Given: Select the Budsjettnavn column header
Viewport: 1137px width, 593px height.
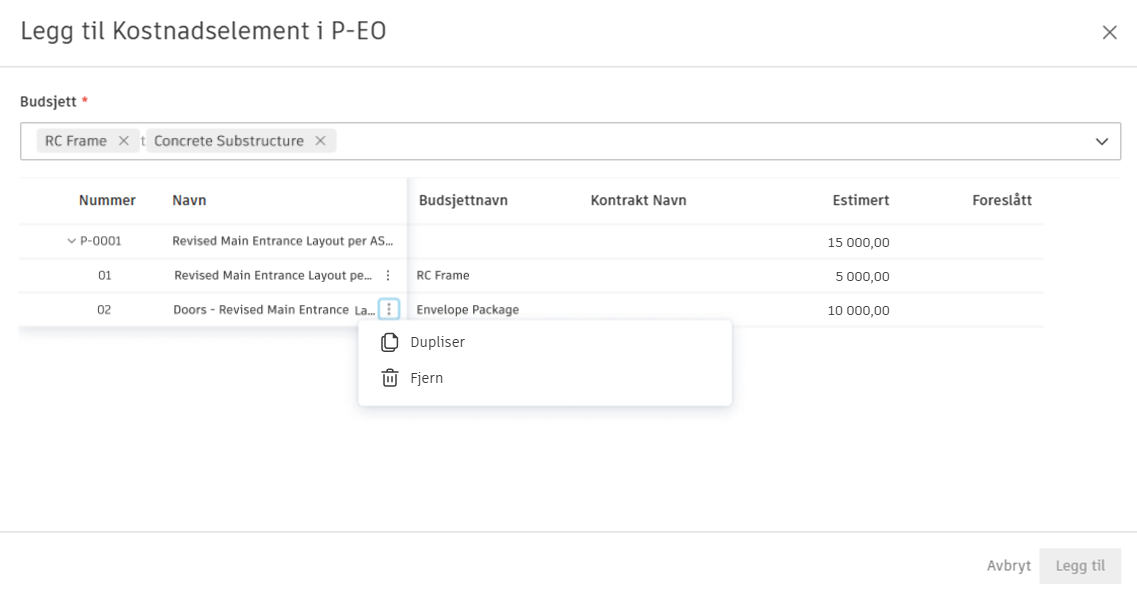Looking at the screenshot, I should (x=463, y=200).
